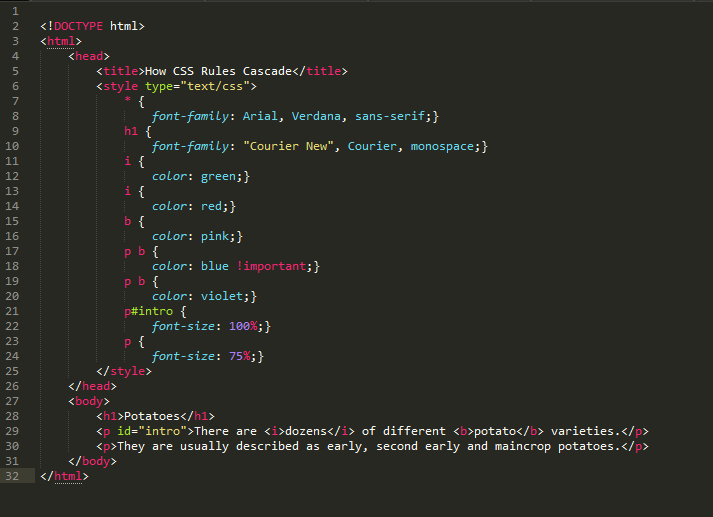Click line number 32 in the gutter
Screen dimensions: 713x517
12,476
